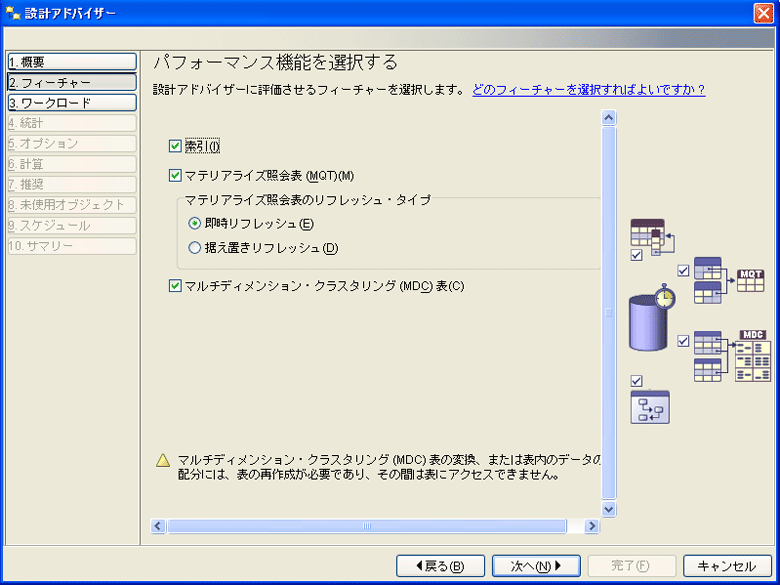
Task: Open どのフィーチャーを選択すればよいですか？ help link
Action: tap(588, 90)
